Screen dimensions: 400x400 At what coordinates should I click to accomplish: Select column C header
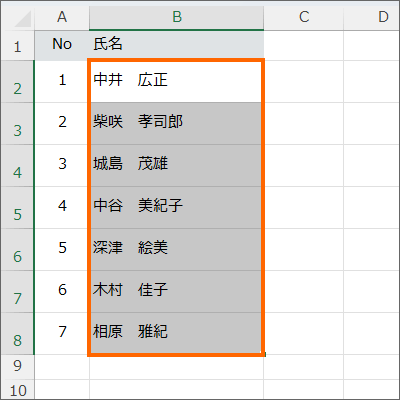click(x=304, y=16)
